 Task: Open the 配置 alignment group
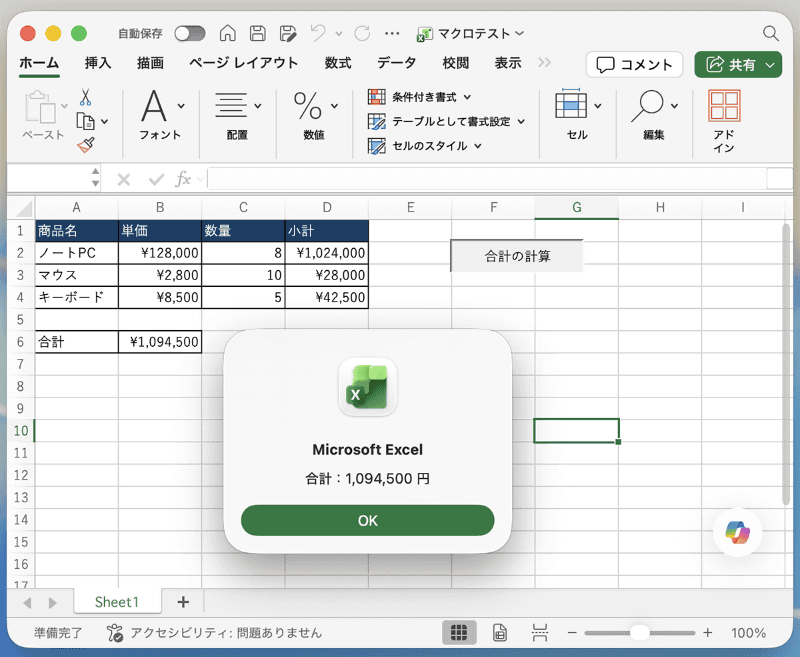pyautogui.click(x=237, y=115)
